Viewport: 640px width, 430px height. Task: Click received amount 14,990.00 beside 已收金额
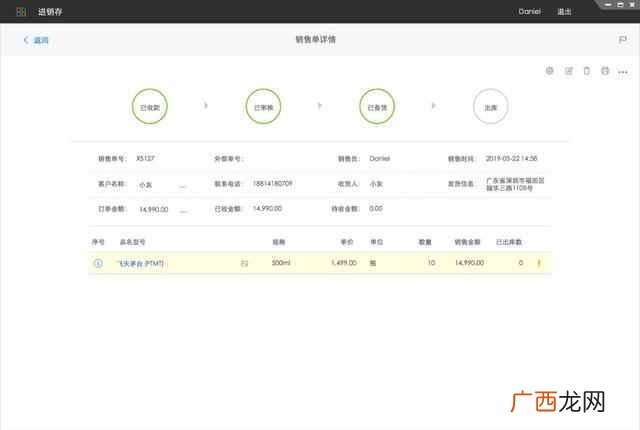[x=267, y=208]
